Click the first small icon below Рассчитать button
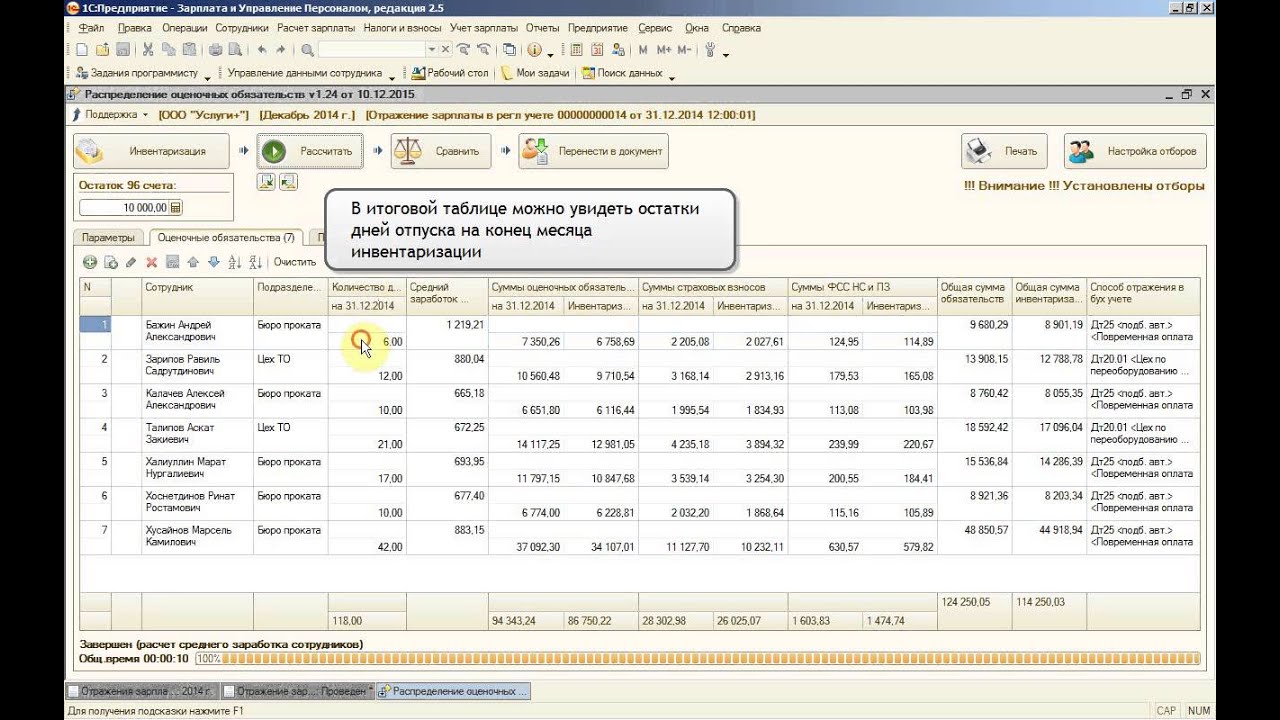Viewport: 1280px width, 720px height. [266, 181]
